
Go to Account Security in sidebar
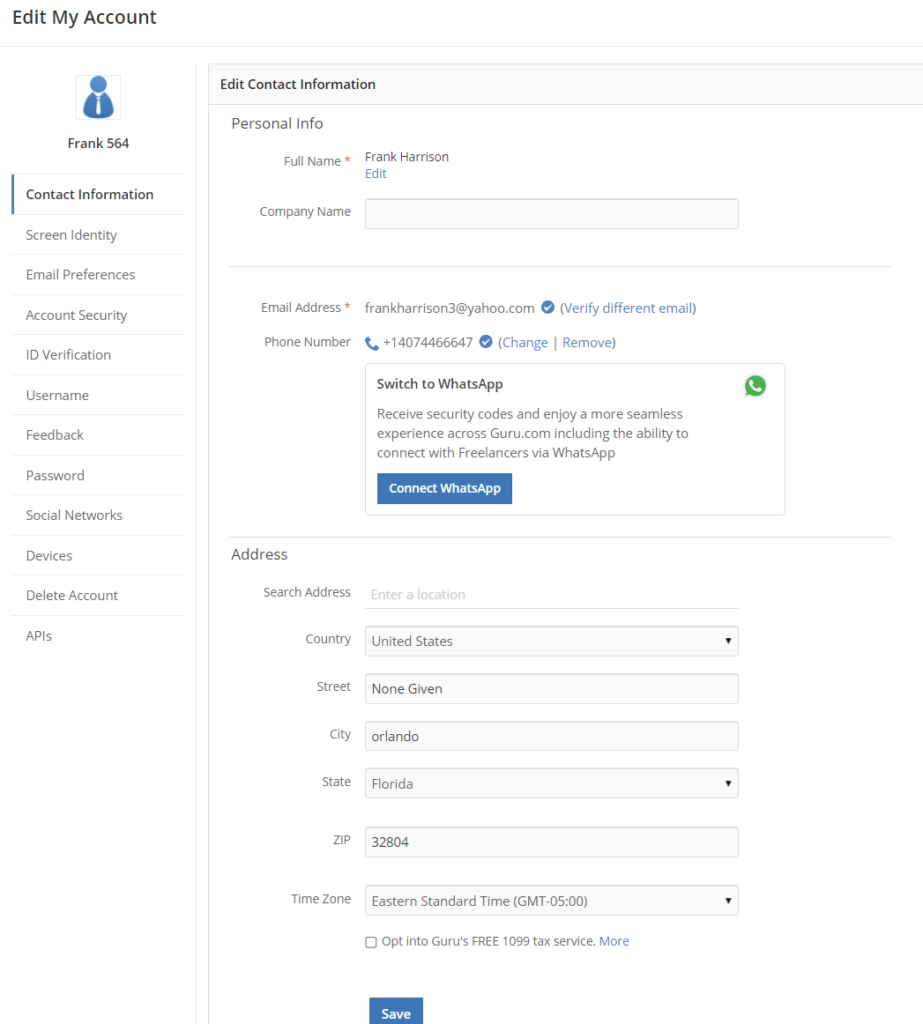(x=76, y=315)
